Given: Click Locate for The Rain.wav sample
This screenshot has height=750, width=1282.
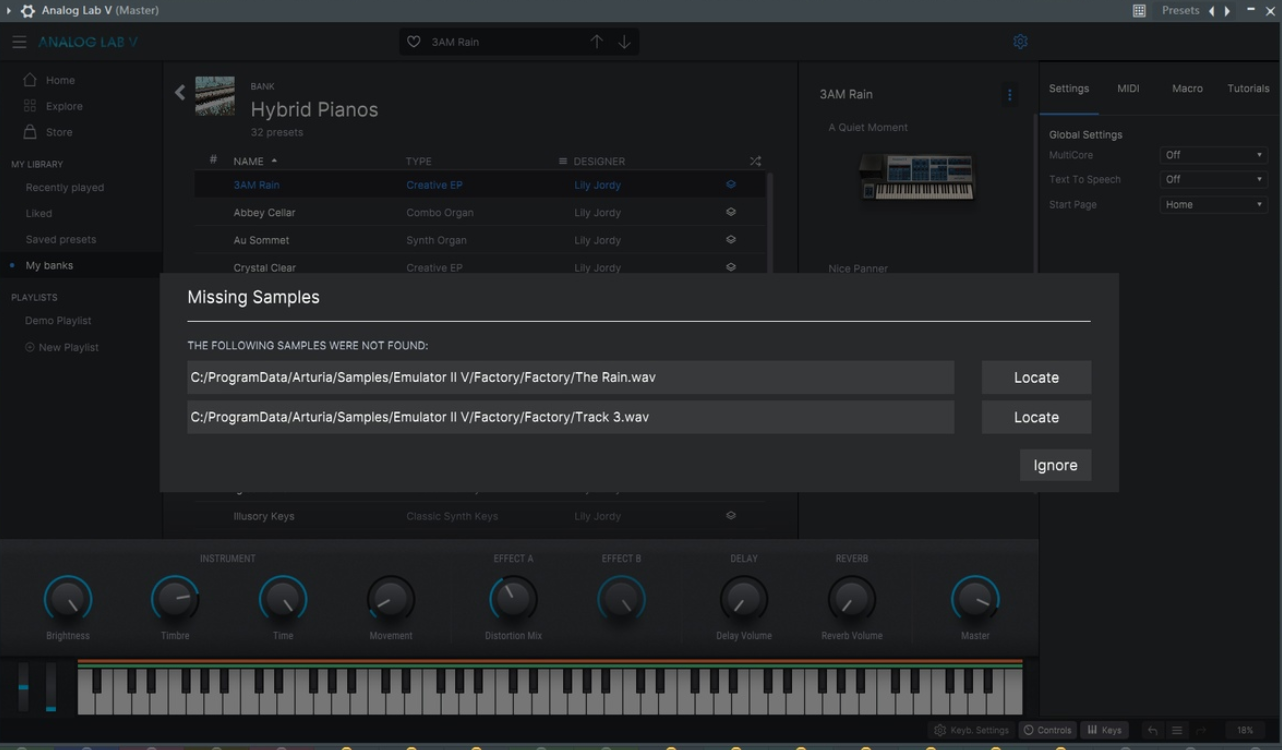Looking at the screenshot, I should tap(1036, 378).
